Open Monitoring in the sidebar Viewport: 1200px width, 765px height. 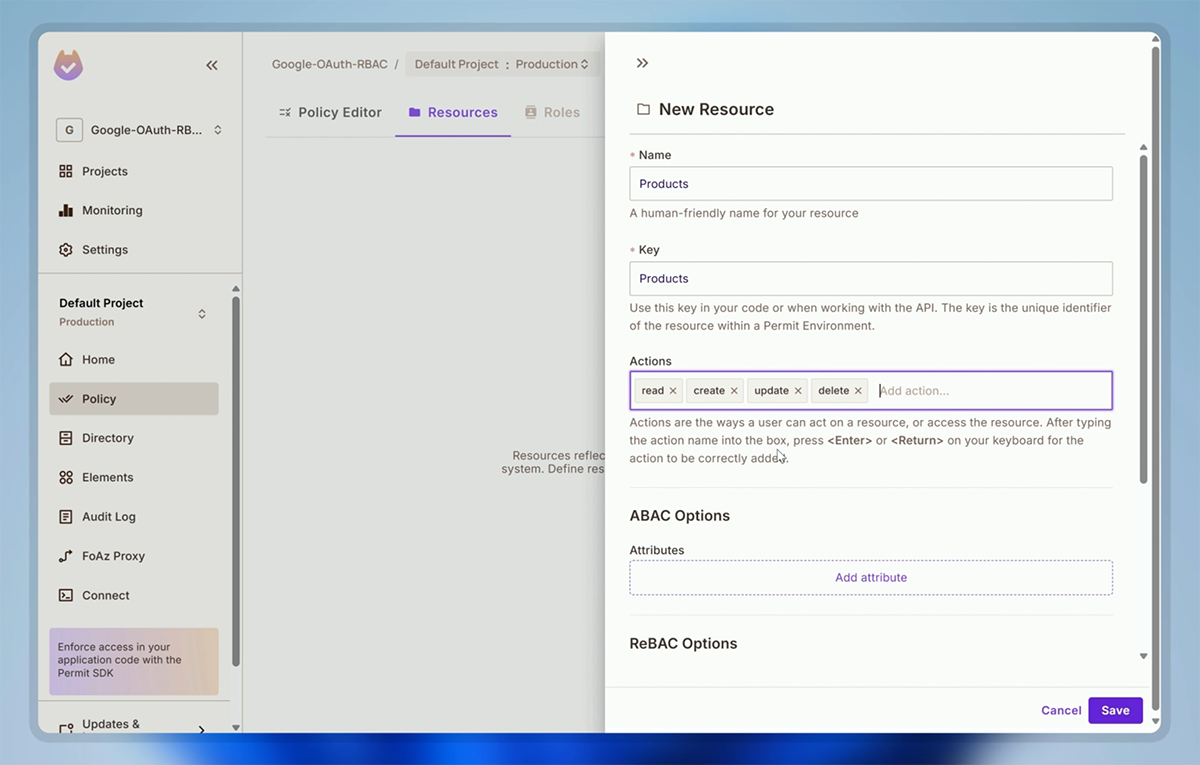click(112, 210)
